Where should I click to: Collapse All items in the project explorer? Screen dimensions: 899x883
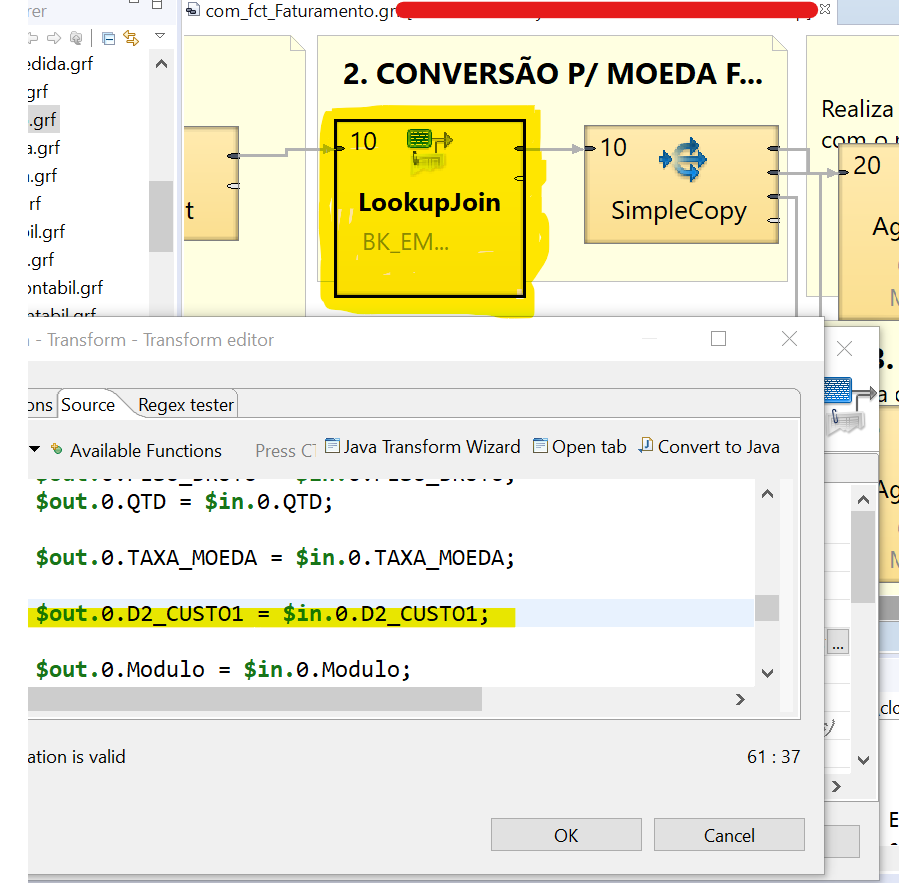108,38
